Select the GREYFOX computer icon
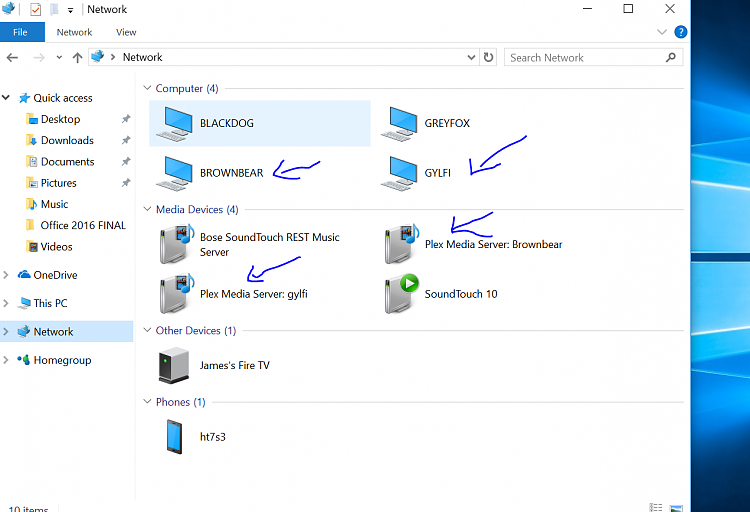This screenshot has height=512, width=750. [x=399, y=123]
